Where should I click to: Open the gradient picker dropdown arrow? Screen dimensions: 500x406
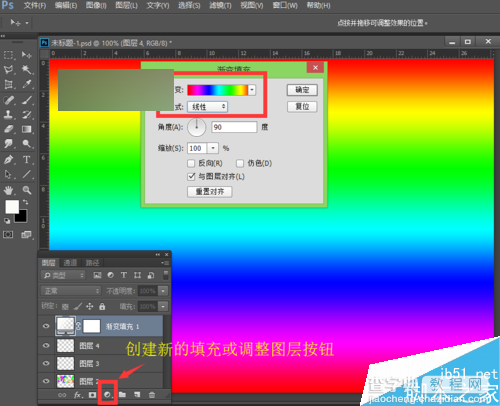pyautogui.click(x=252, y=90)
